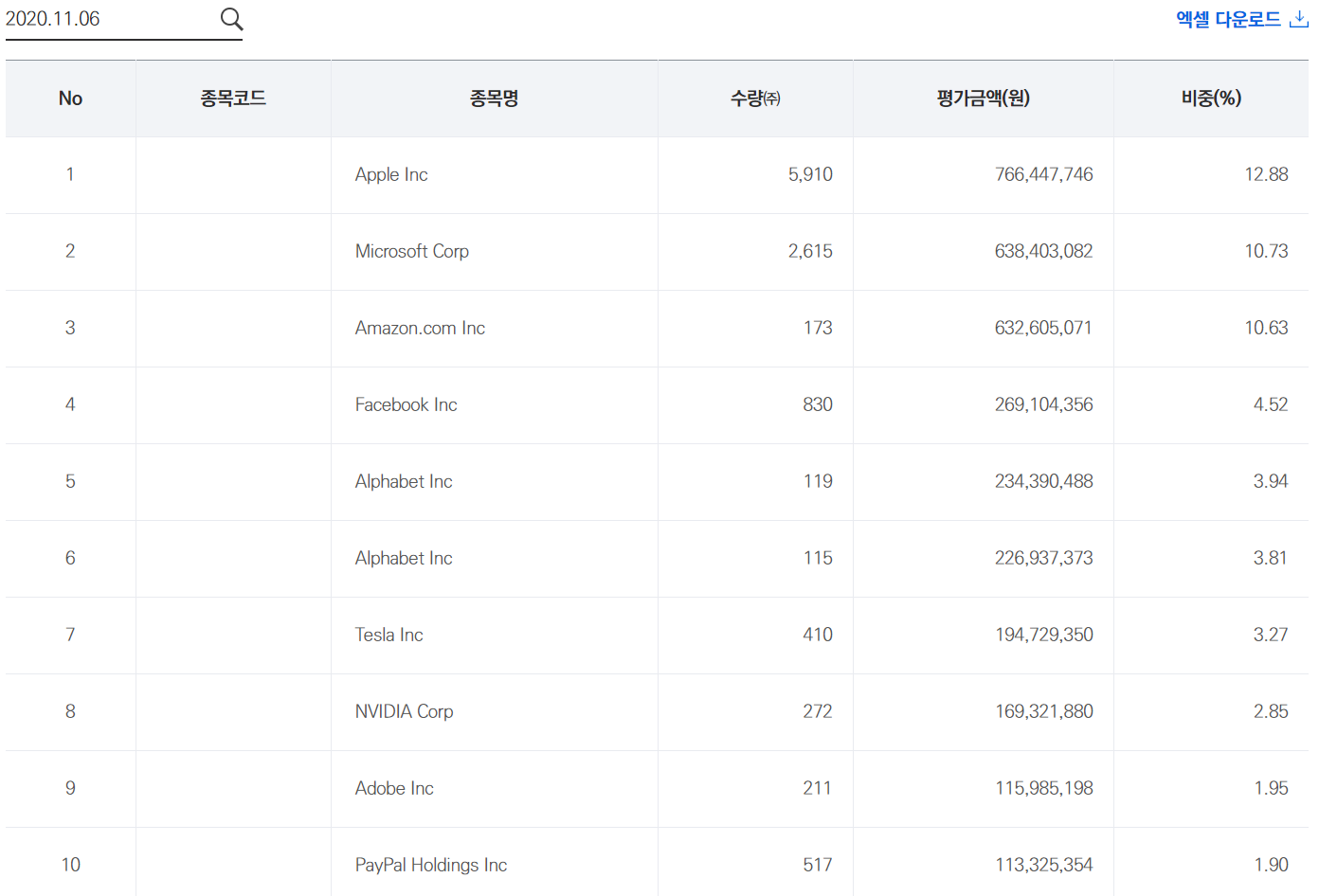Click the valuation 638,403,082
Image resolution: width=1319 pixels, height=896 pixels.
tap(1043, 251)
